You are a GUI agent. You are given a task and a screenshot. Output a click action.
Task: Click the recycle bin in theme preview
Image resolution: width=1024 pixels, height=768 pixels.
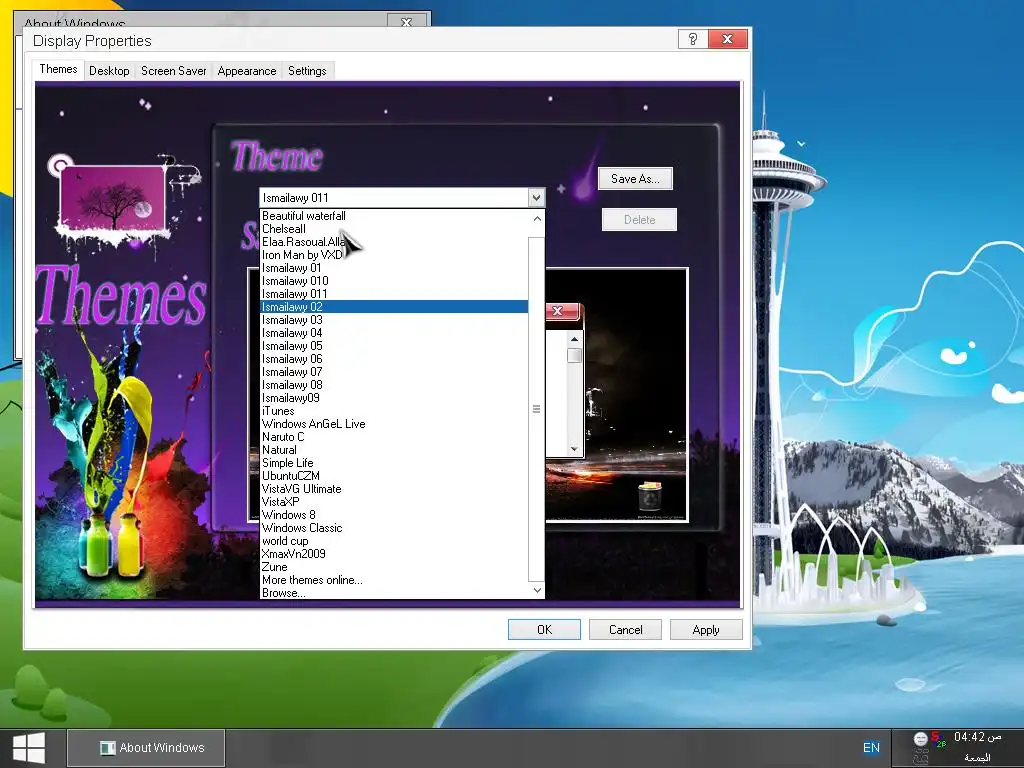click(x=650, y=496)
